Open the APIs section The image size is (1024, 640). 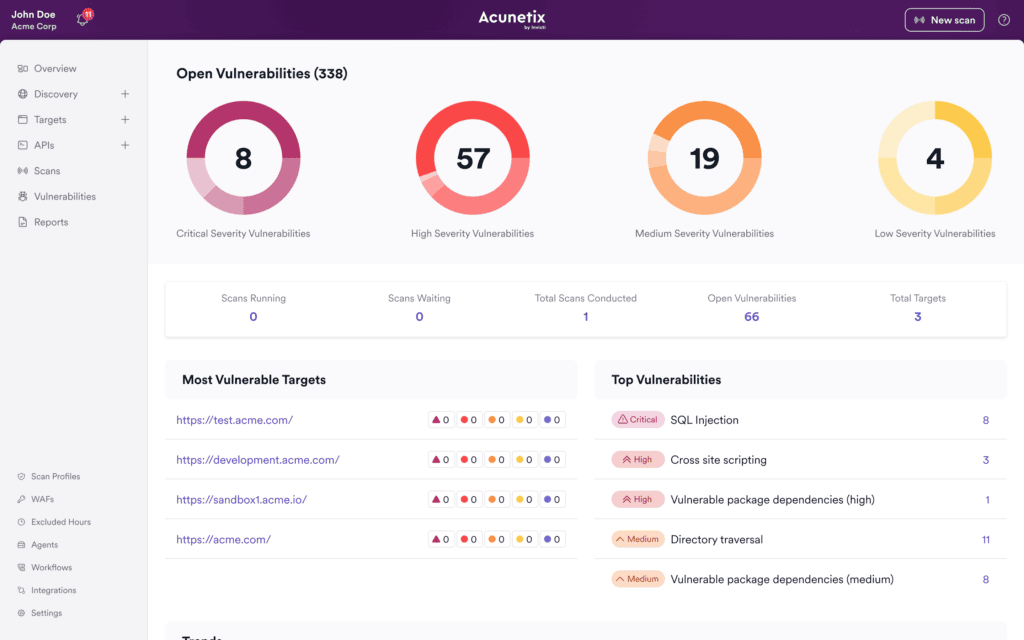pos(44,145)
